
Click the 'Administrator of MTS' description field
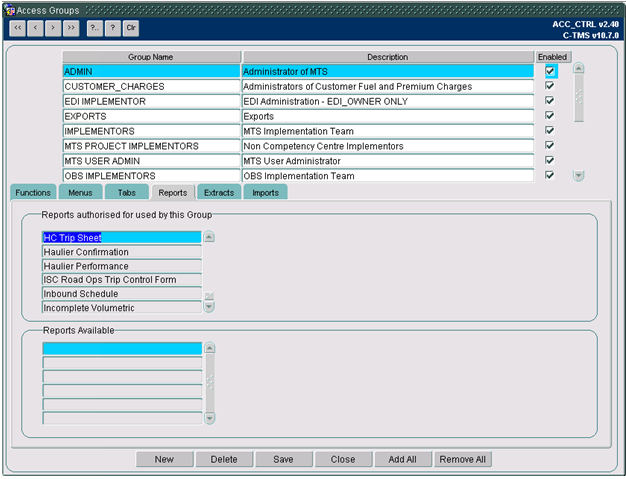pos(388,71)
